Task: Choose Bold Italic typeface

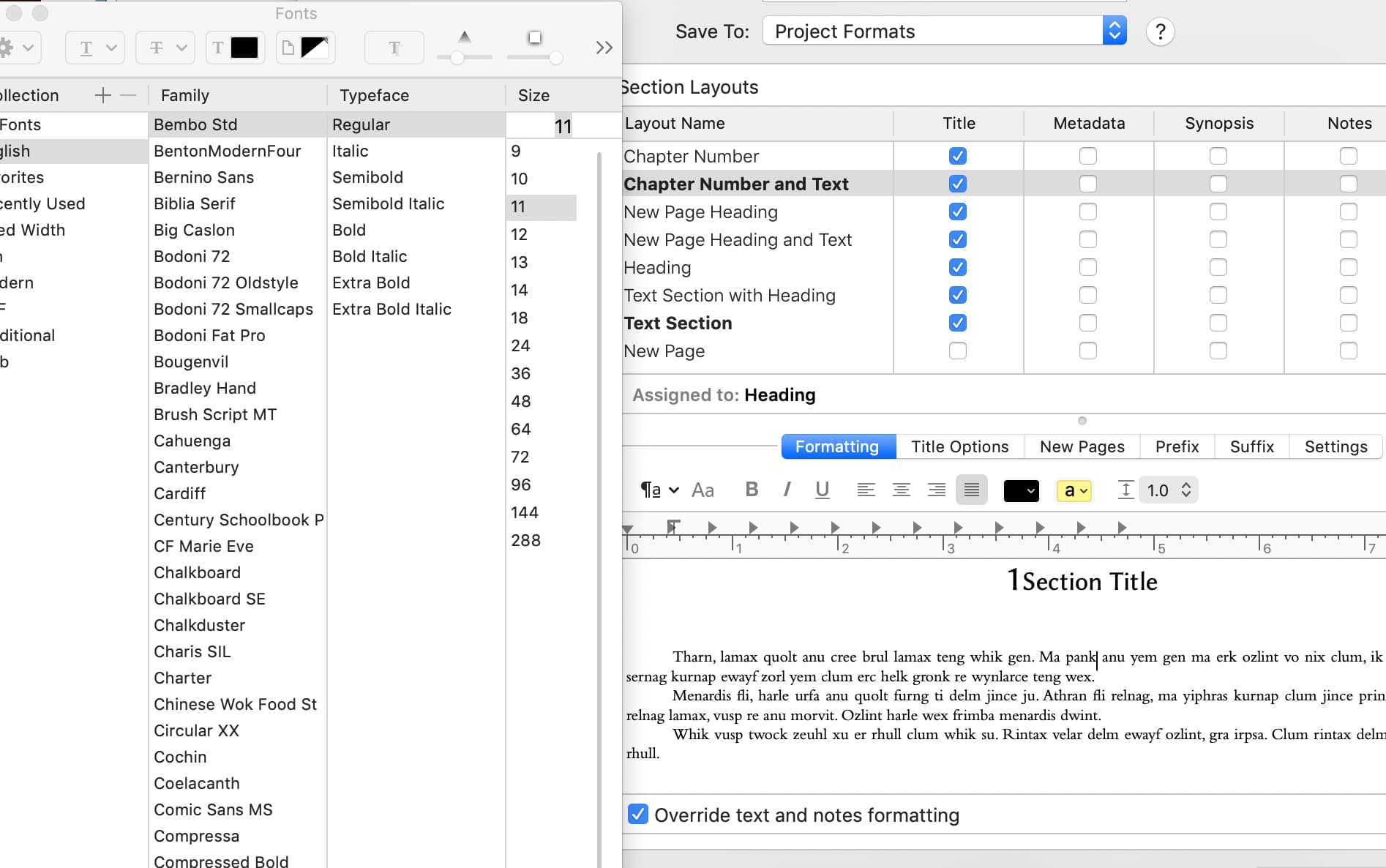Action: pos(370,256)
